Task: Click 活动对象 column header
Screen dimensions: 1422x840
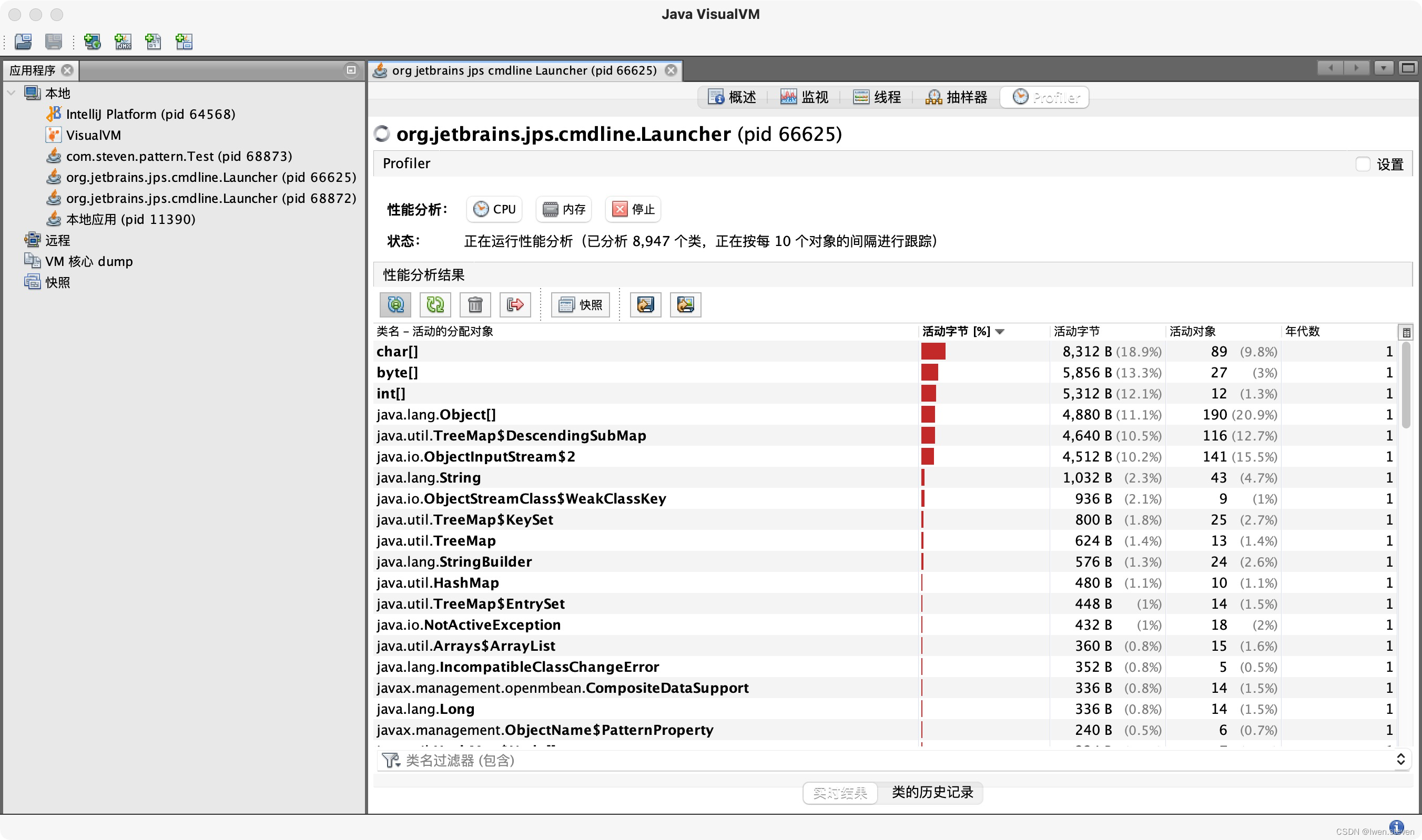Action: 1223,332
